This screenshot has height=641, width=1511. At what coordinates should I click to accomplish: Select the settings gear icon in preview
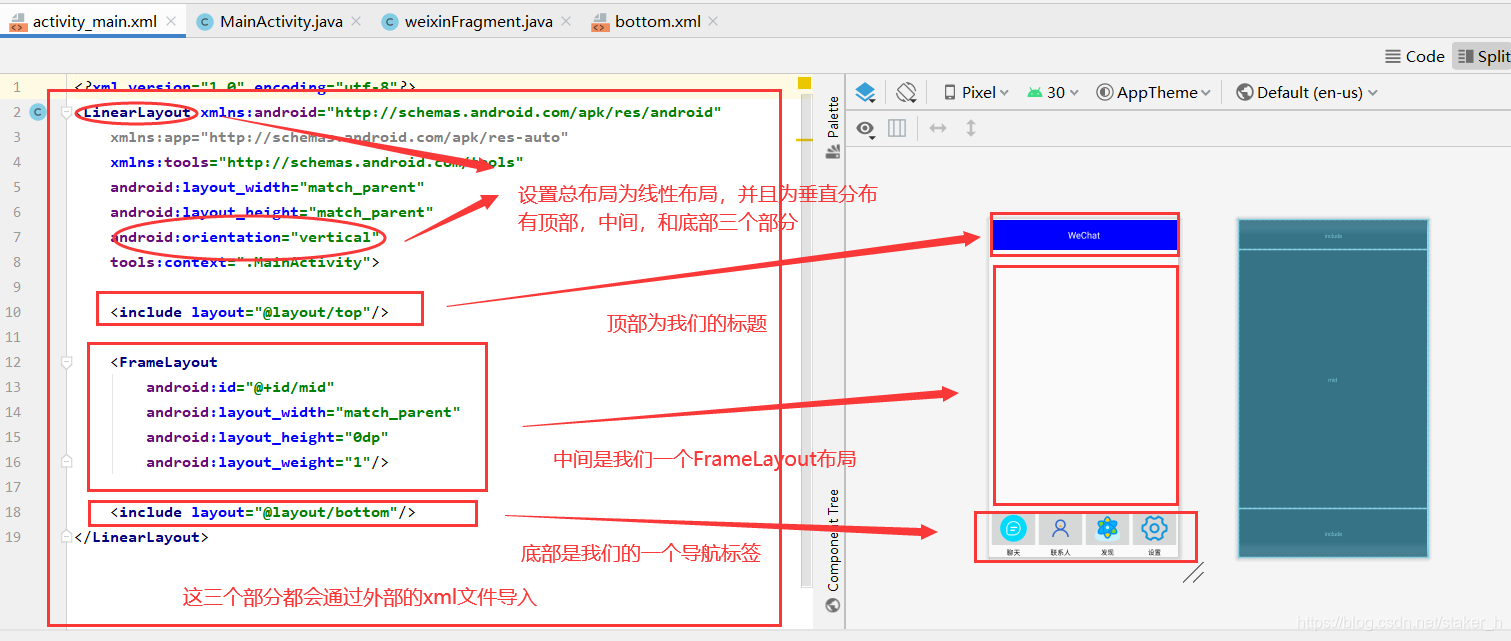tap(1154, 529)
